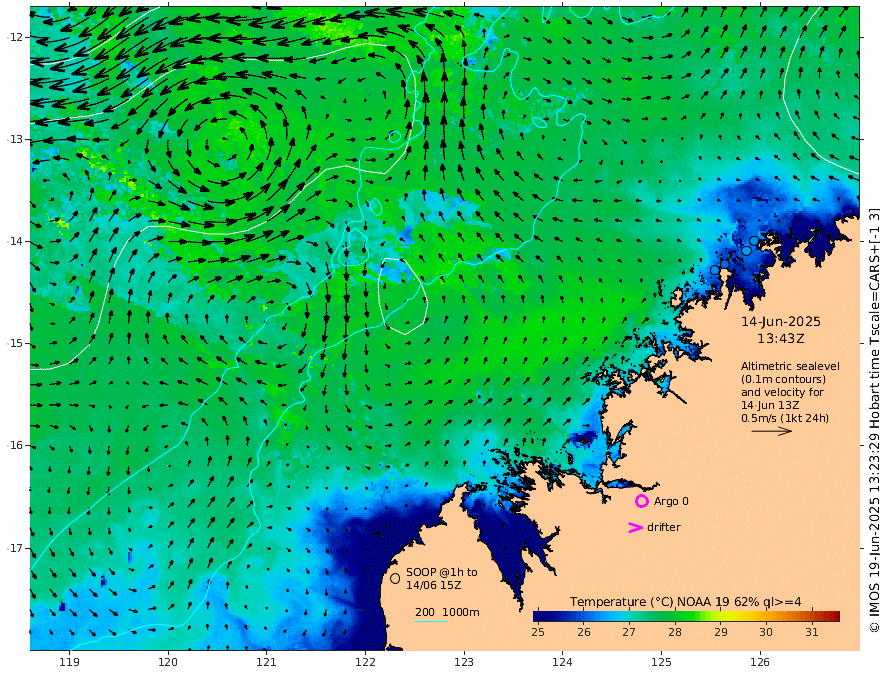This screenshot has width=880, height=680.
Task: Click the latitude axis label -17
Action: pos(15,548)
